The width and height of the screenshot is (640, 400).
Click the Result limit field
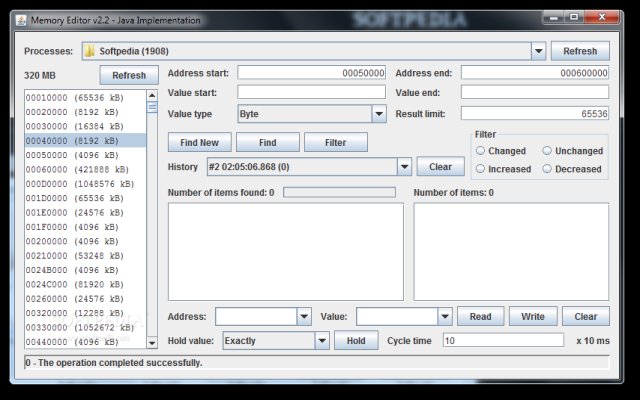535,113
